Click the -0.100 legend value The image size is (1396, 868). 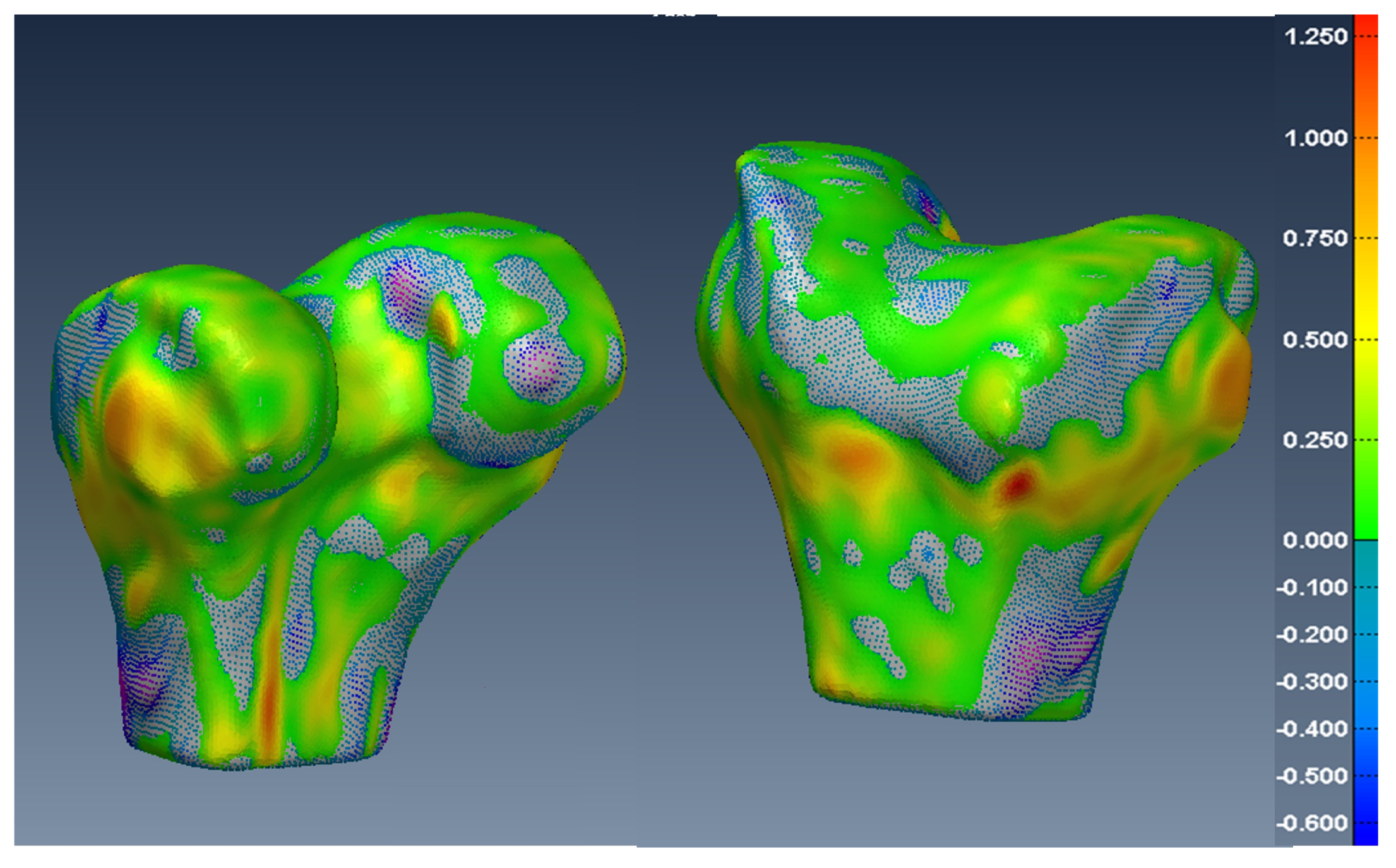pos(1313,588)
